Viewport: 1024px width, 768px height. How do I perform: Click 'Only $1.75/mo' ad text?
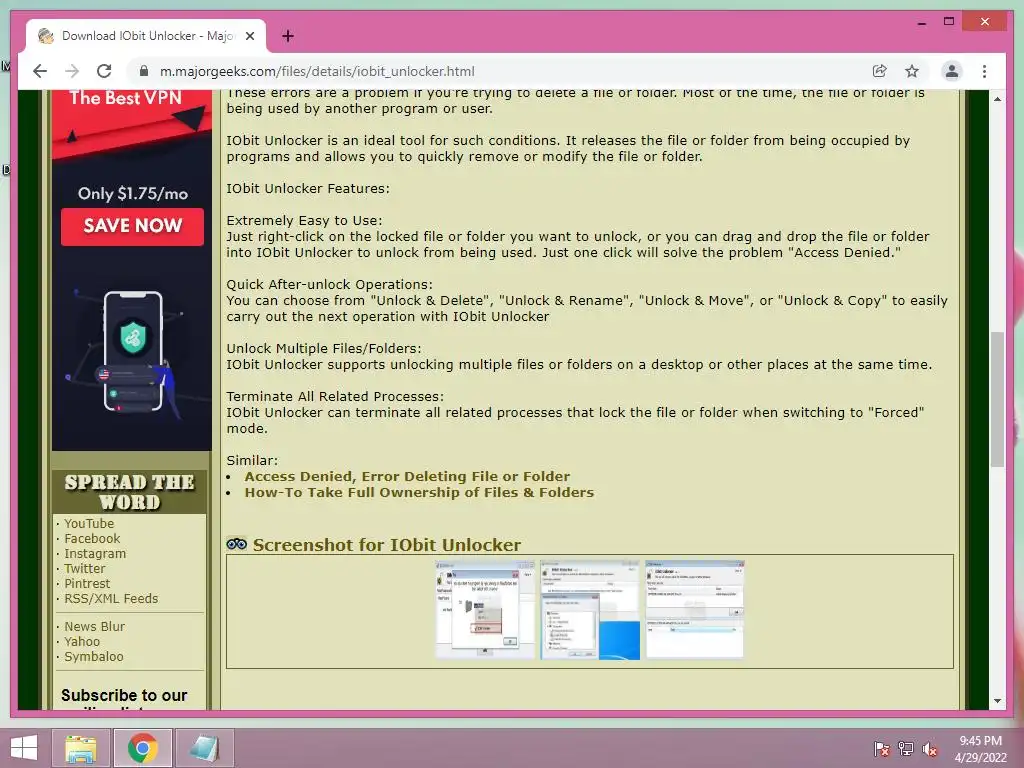(x=133, y=193)
